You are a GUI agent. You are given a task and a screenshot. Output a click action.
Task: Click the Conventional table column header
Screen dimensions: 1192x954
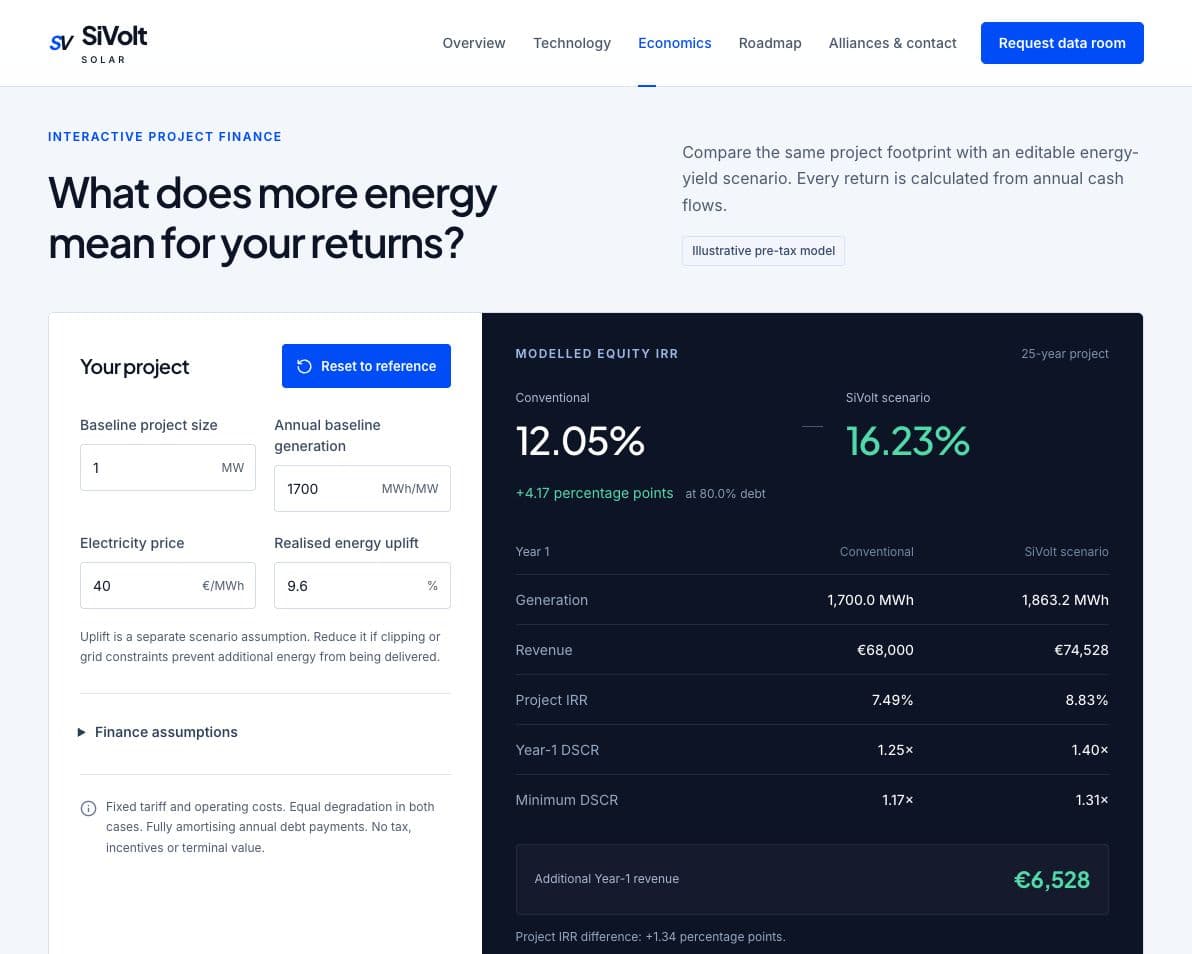coord(877,552)
